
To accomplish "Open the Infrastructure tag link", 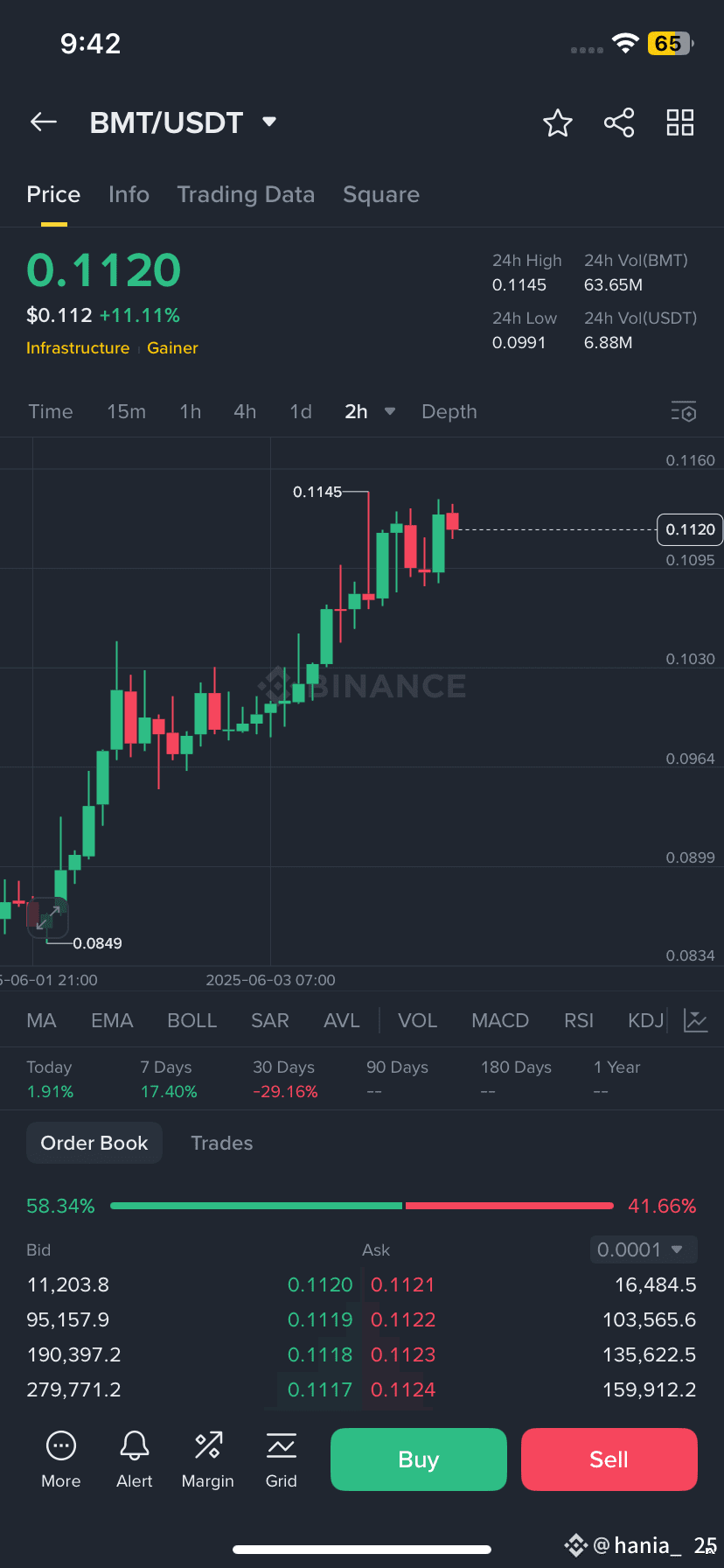I will (78, 347).
